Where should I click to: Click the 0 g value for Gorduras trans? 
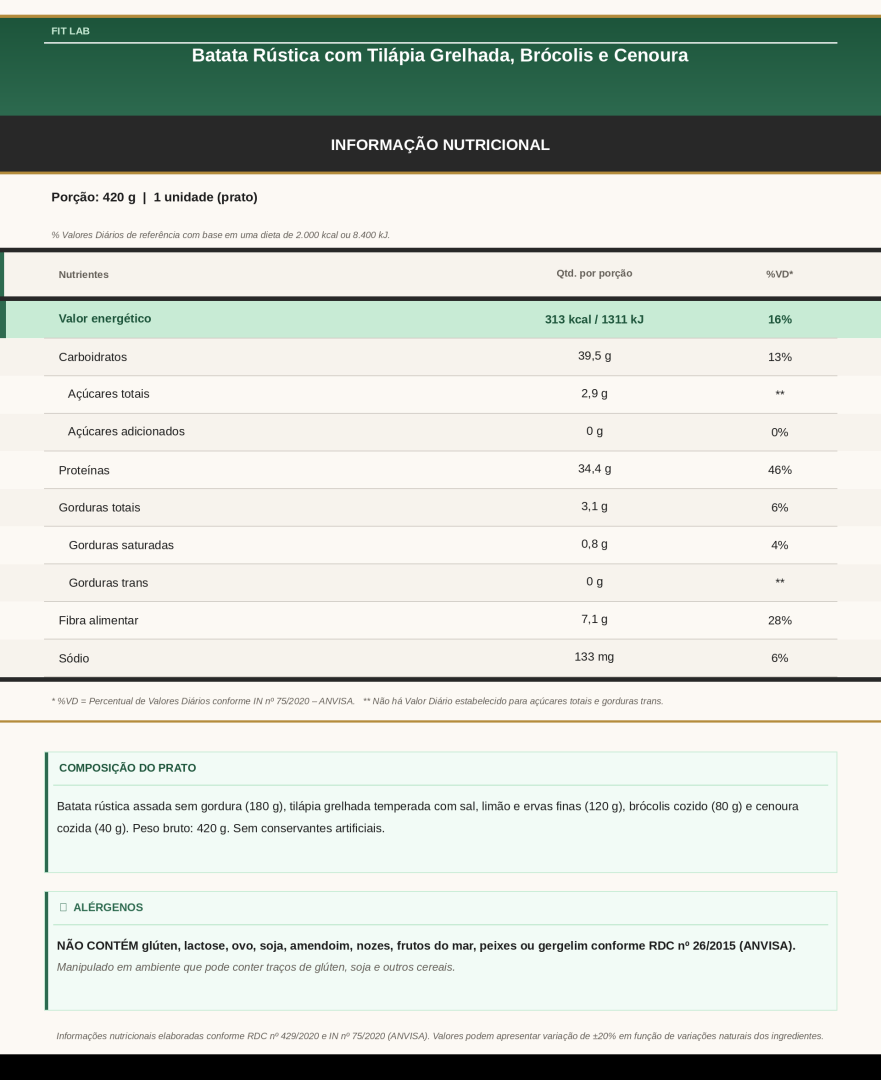pos(594,581)
